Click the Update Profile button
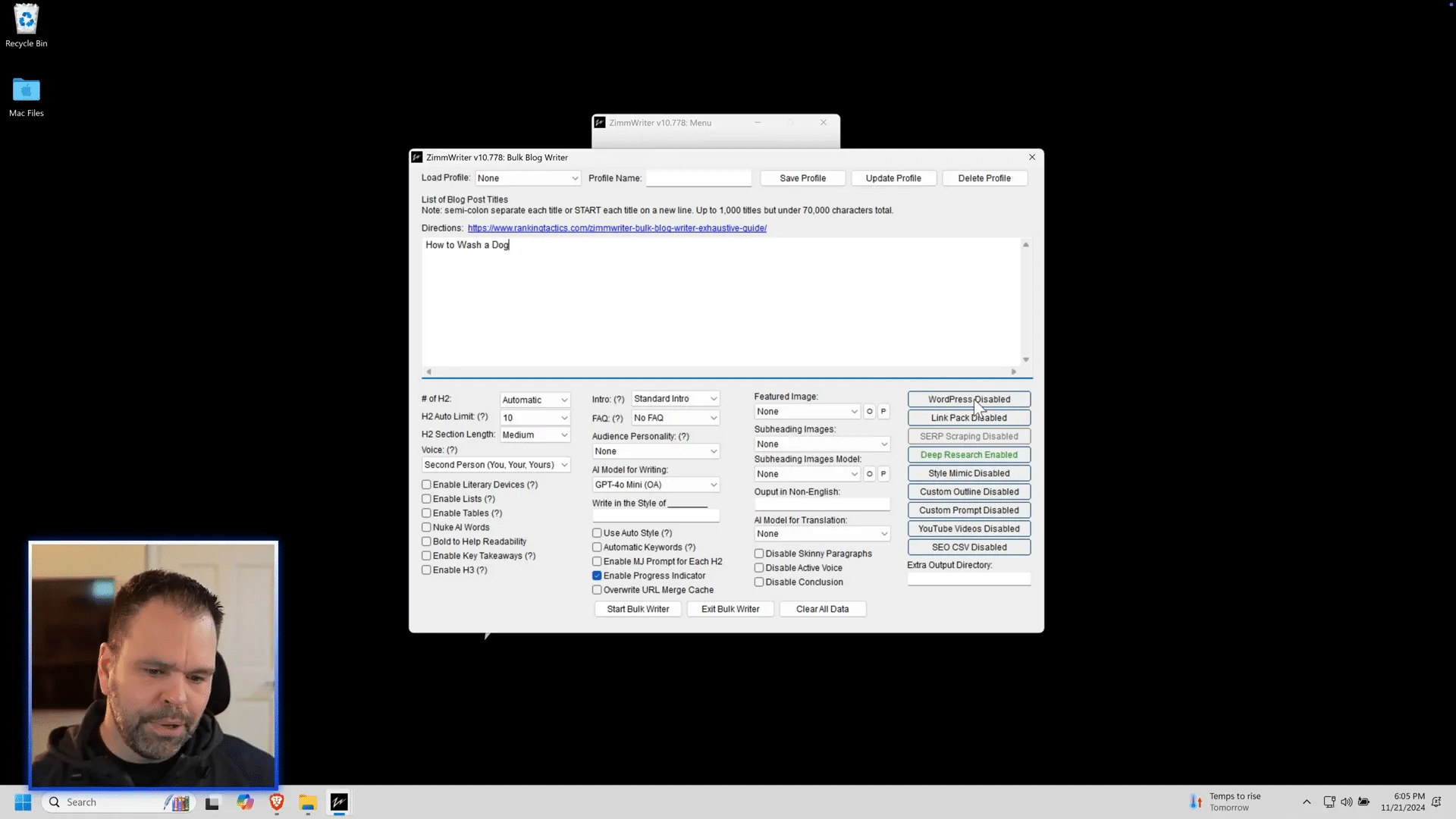The image size is (1456, 819). tap(893, 178)
